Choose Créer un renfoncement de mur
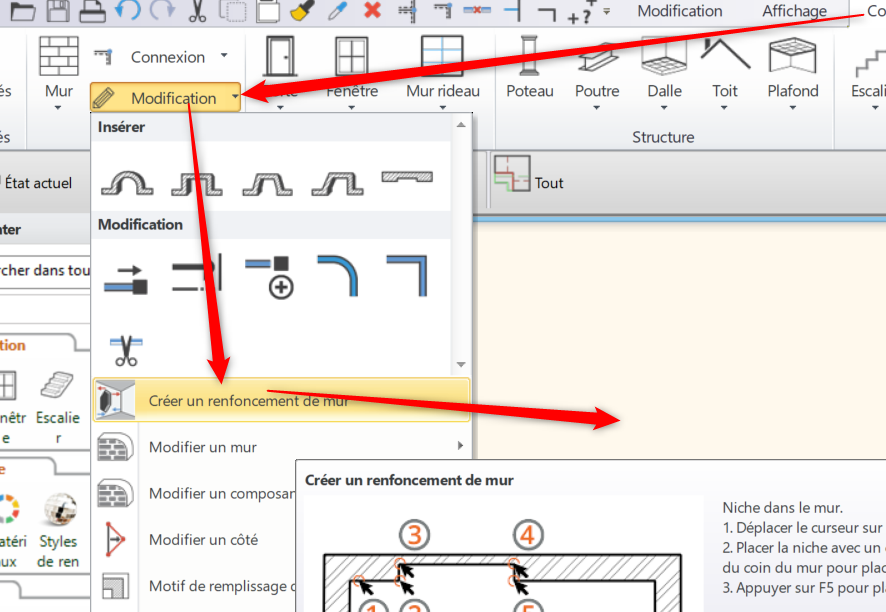This screenshot has width=886, height=612. click(x=281, y=400)
